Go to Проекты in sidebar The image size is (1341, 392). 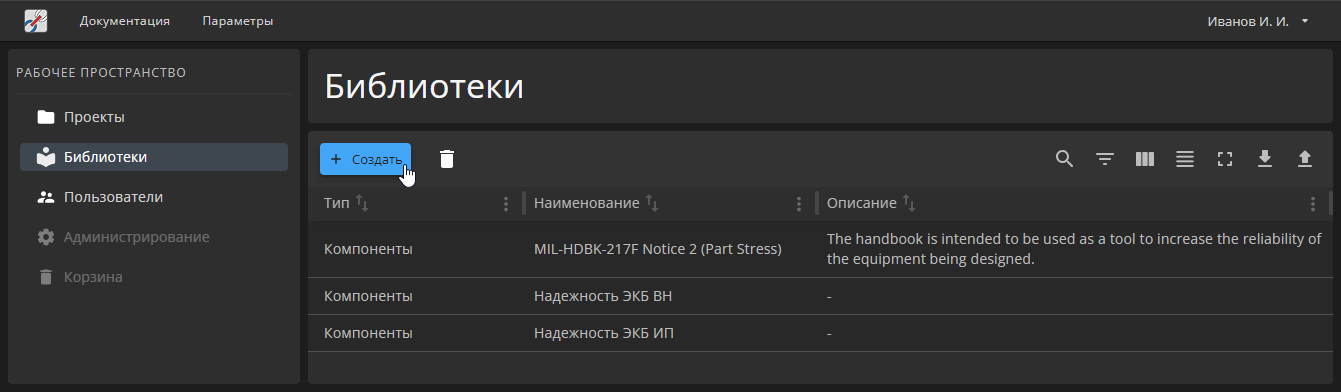(x=154, y=117)
